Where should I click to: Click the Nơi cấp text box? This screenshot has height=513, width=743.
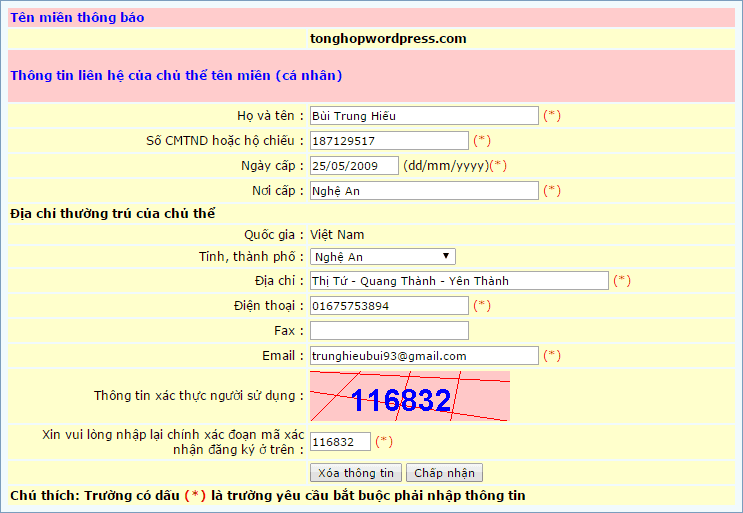tap(424, 191)
